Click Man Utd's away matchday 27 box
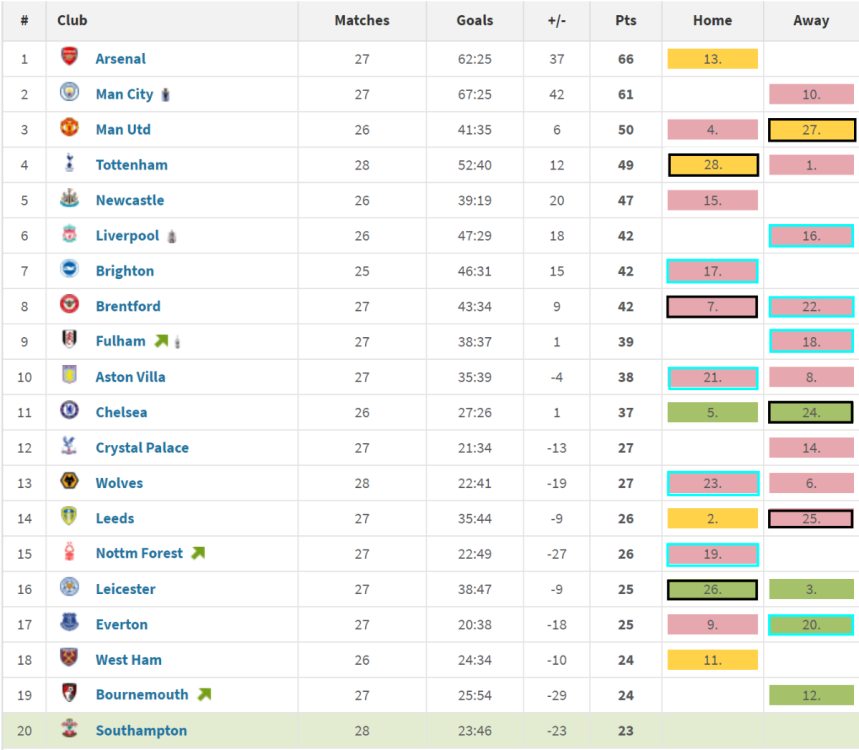 811,129
